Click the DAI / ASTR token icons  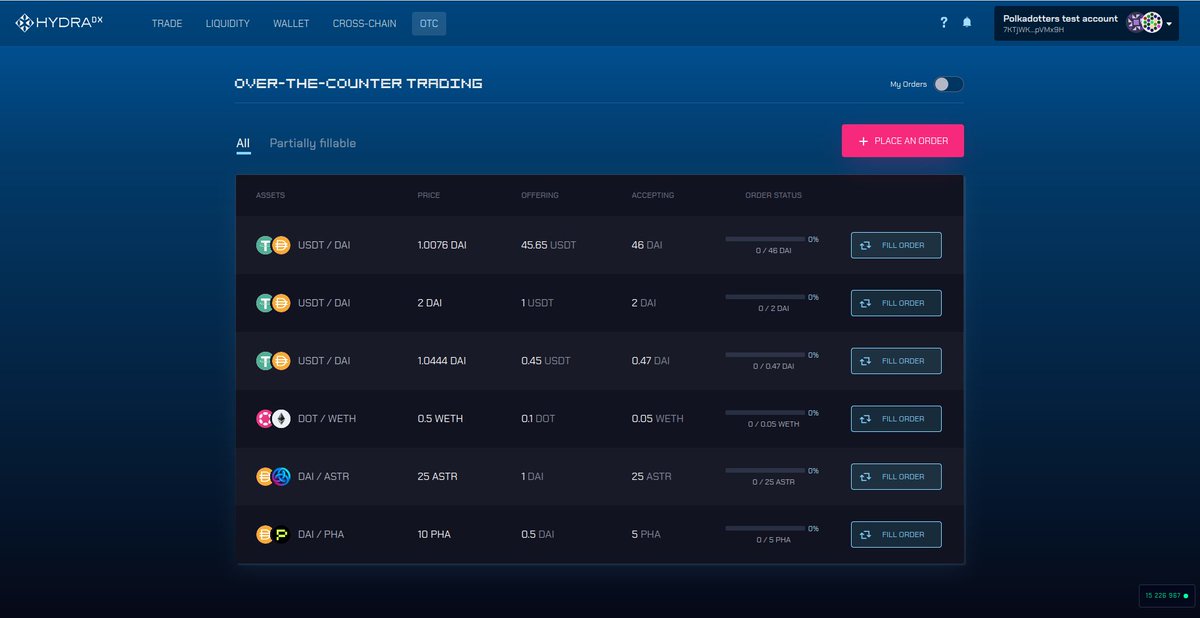tap(273, 477)
